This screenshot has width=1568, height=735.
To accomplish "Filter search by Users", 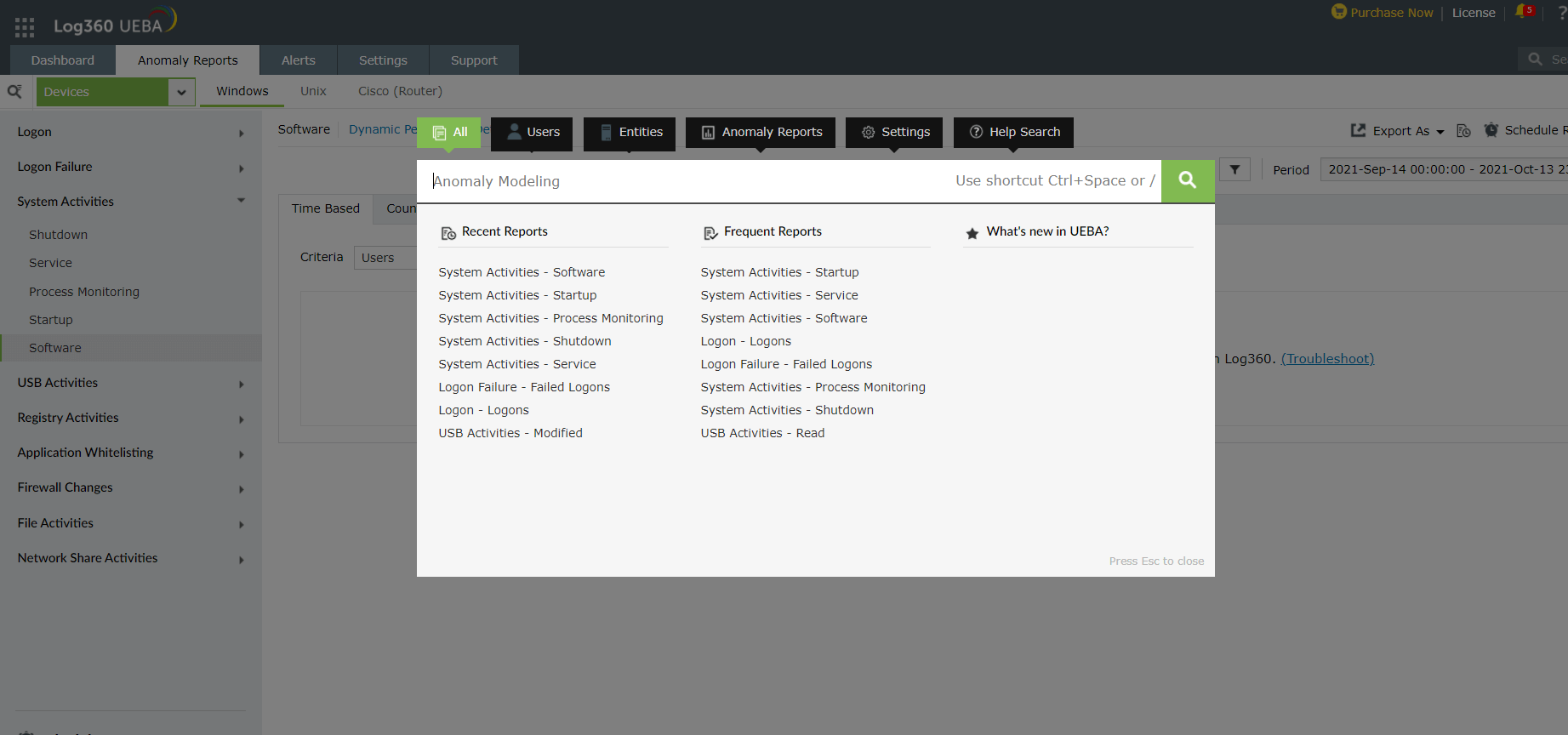I will (x=532, y=133).
